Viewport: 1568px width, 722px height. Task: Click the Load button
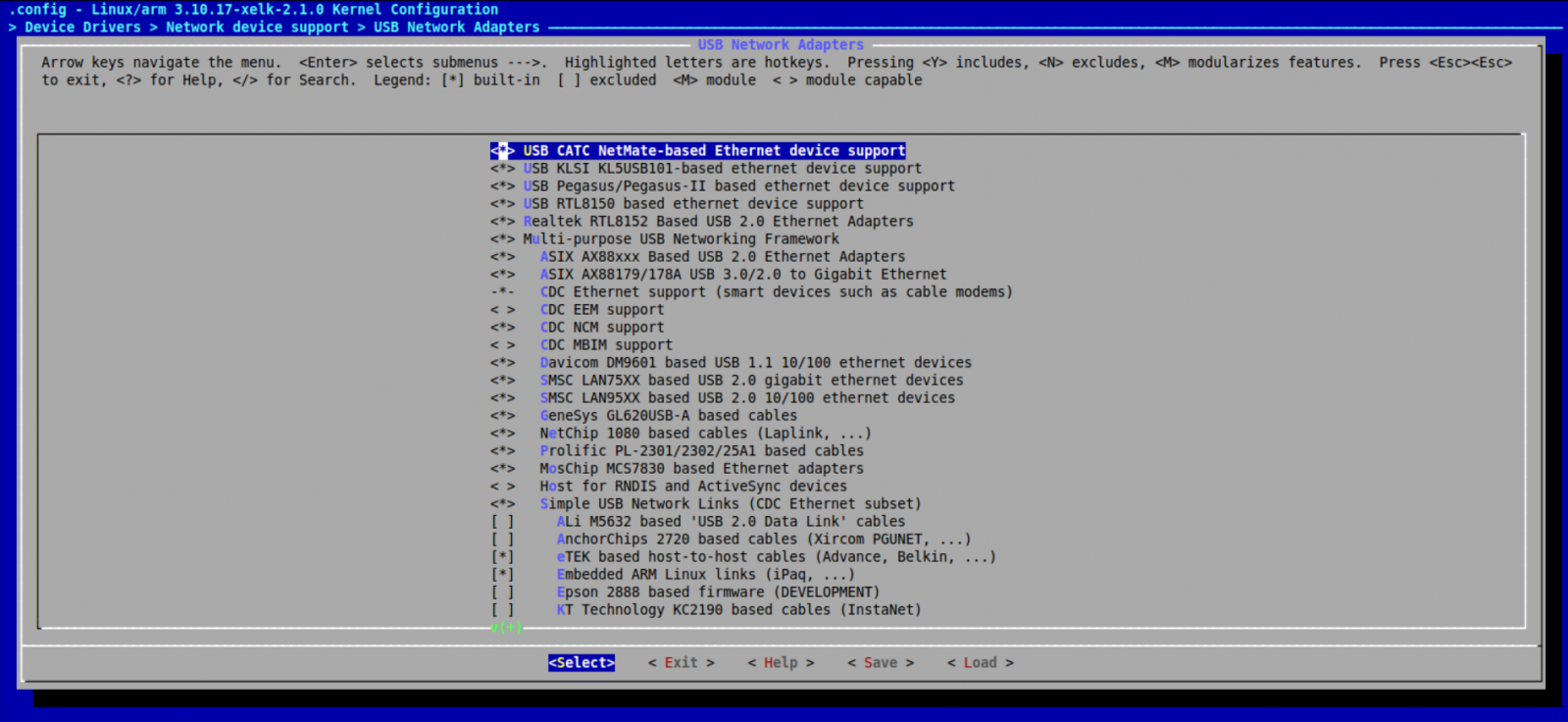pyautogui.click(x=980, y=663)
